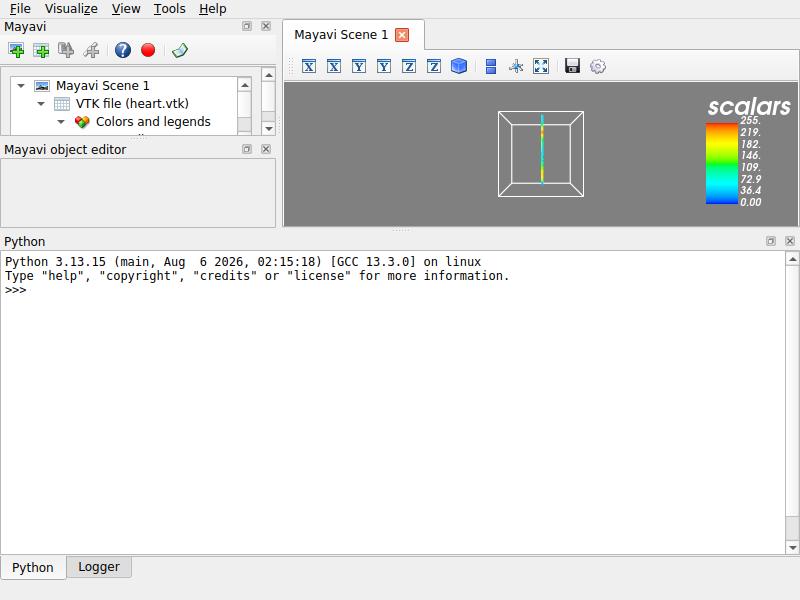Start script recording with the red circle
The image size is (800, 600).
[x=148, y=50]
